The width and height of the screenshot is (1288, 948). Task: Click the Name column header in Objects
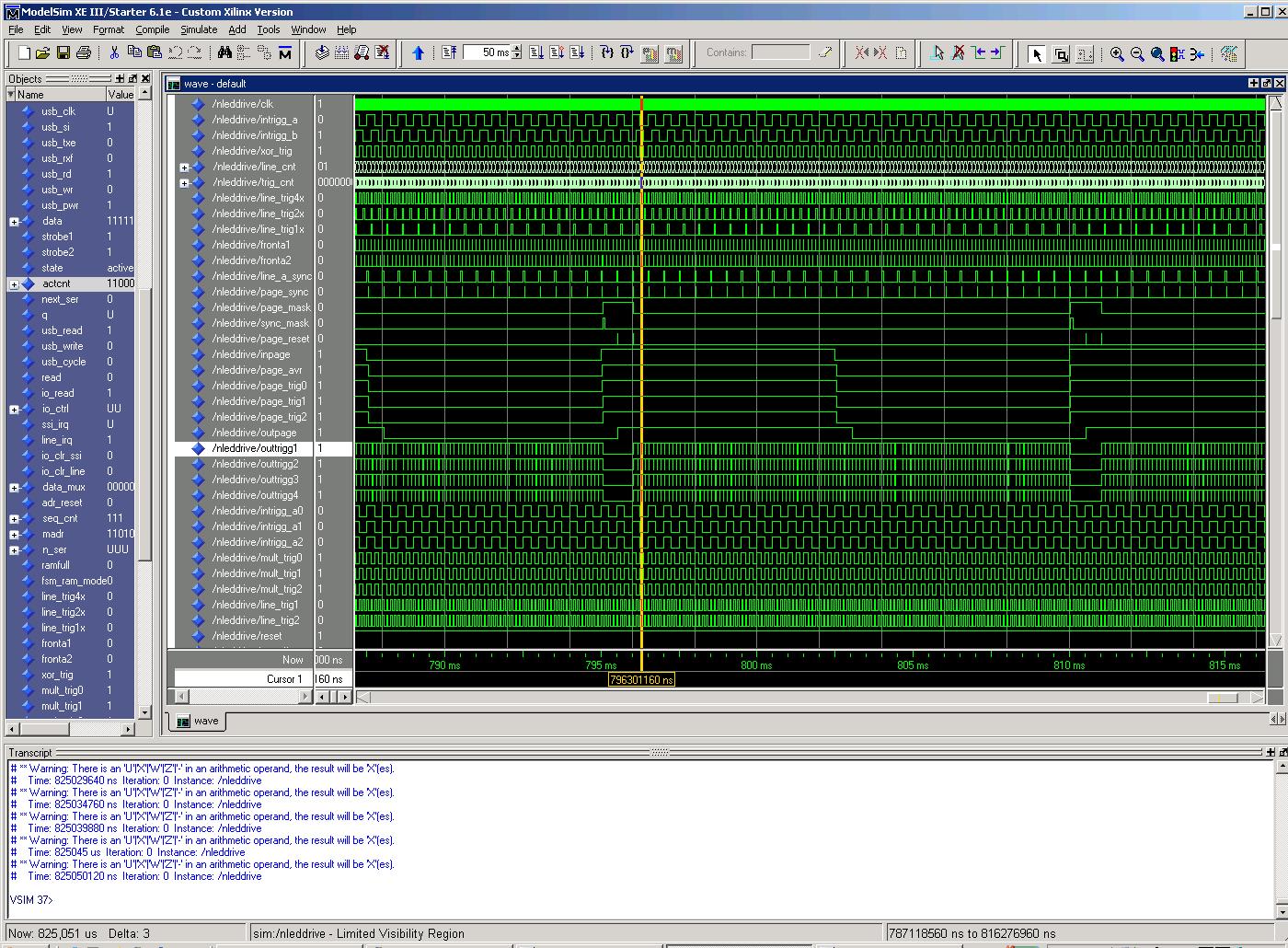55,95
